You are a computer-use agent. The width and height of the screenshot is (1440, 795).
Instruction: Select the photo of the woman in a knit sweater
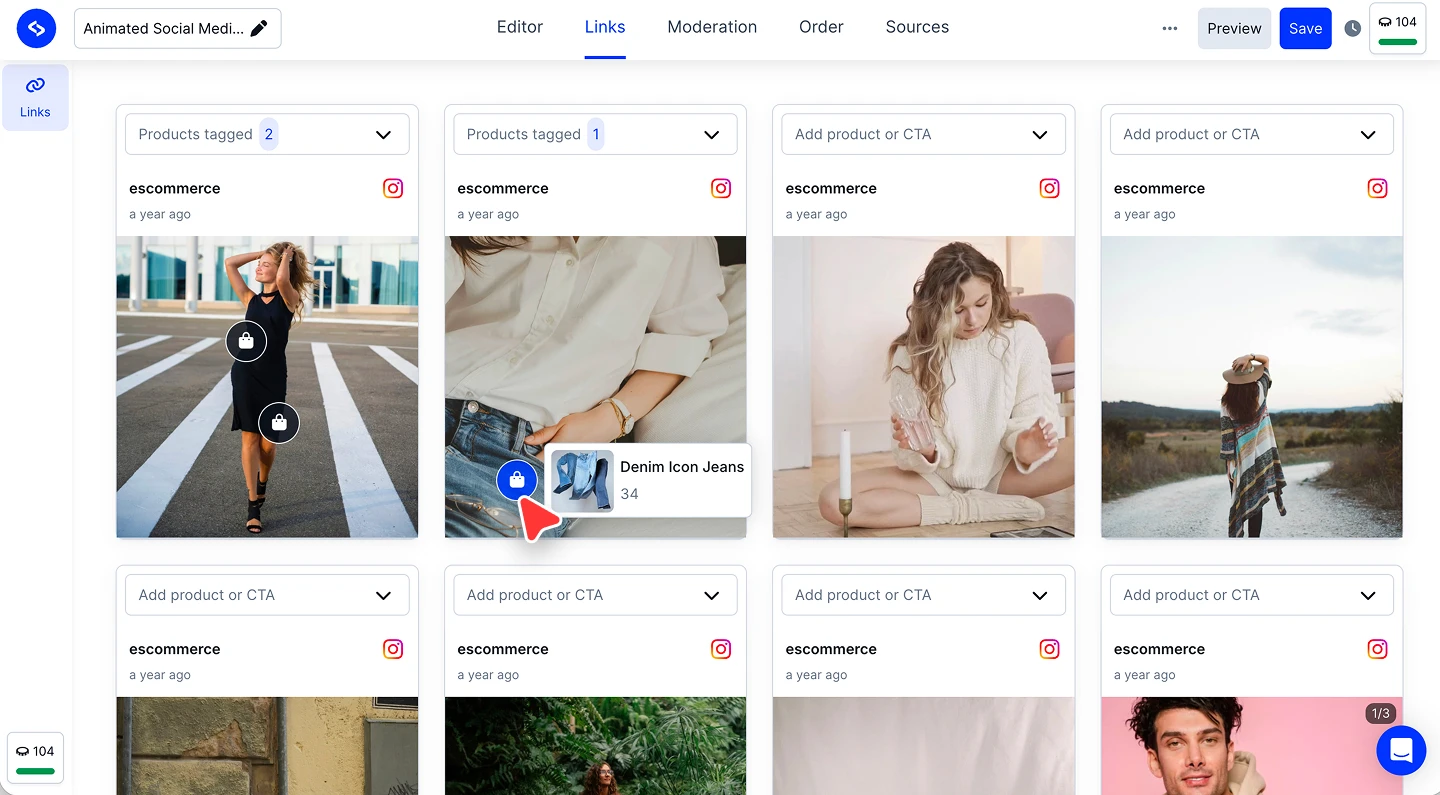(923, 387)
